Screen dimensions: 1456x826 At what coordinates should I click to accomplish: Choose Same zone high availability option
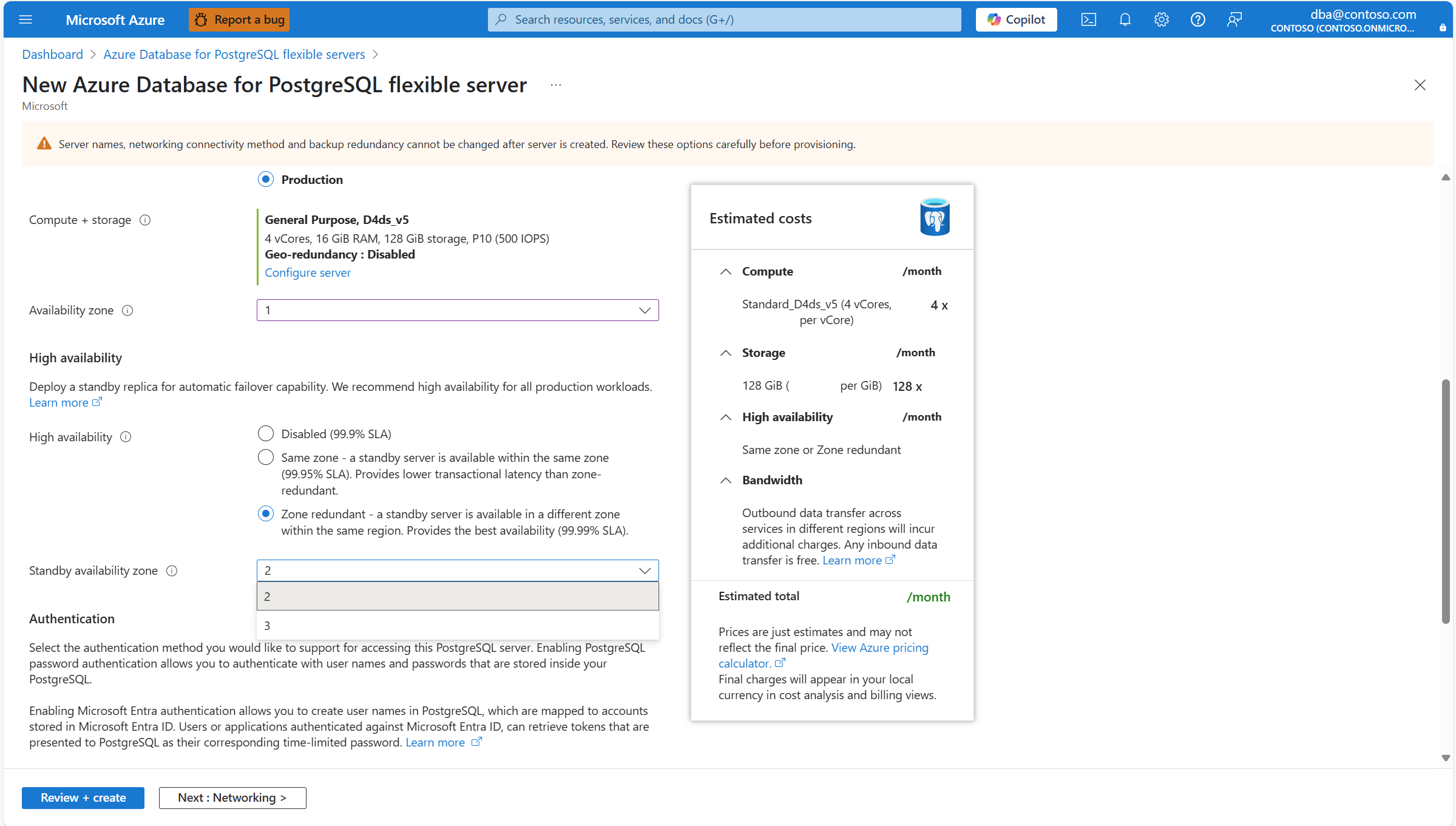(266, 458)
